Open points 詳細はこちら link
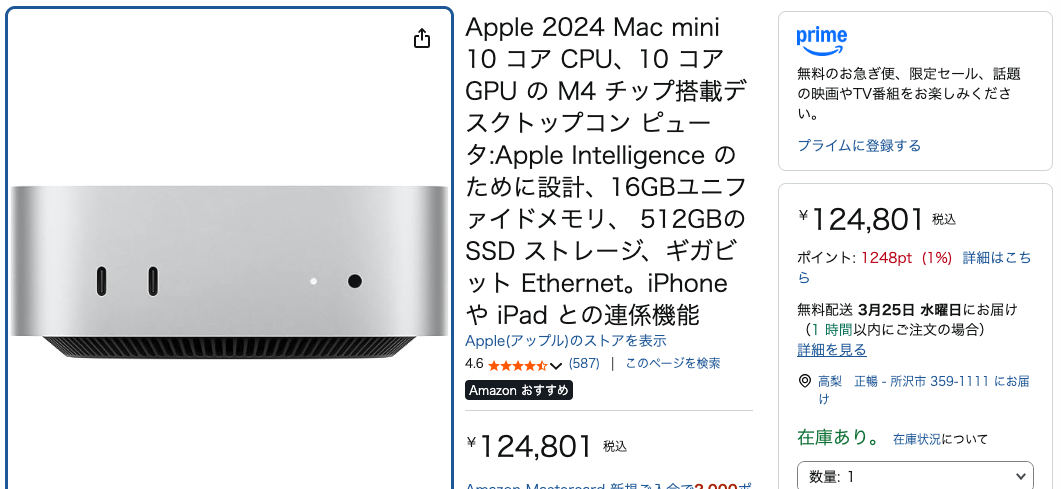Viewport: 1061px width, 489px height. pos(996,258)
